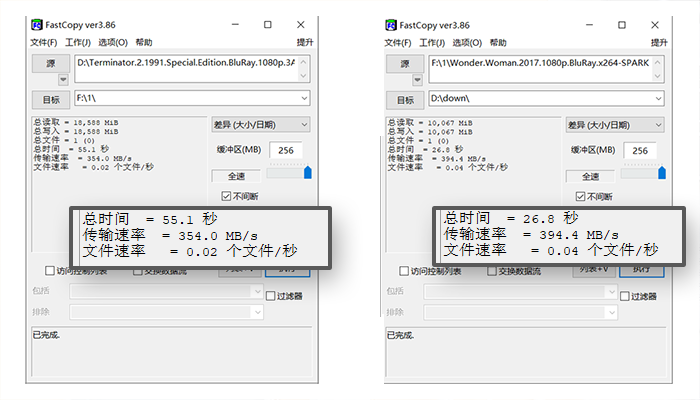Click 提升 in left window menu bar

305,42
